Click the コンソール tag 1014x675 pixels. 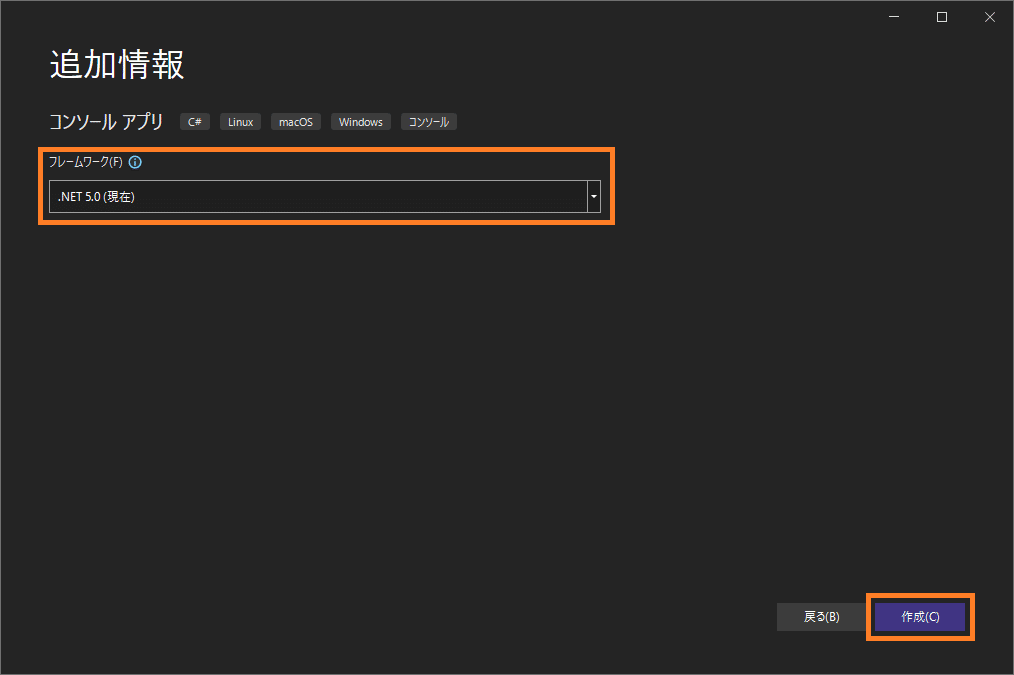(x=429, y=122)
